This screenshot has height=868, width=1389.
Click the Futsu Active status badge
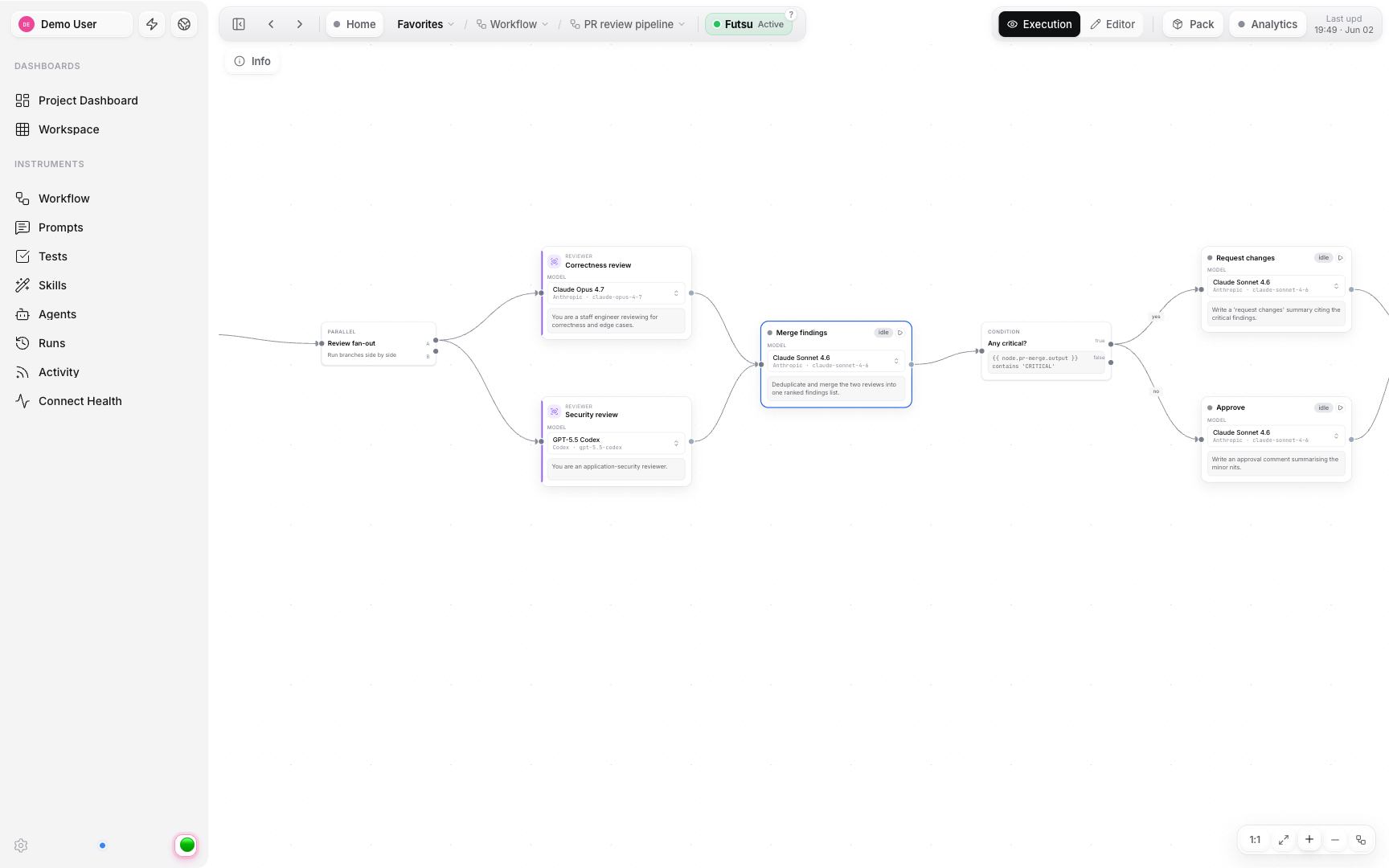[x=748, y=24]
